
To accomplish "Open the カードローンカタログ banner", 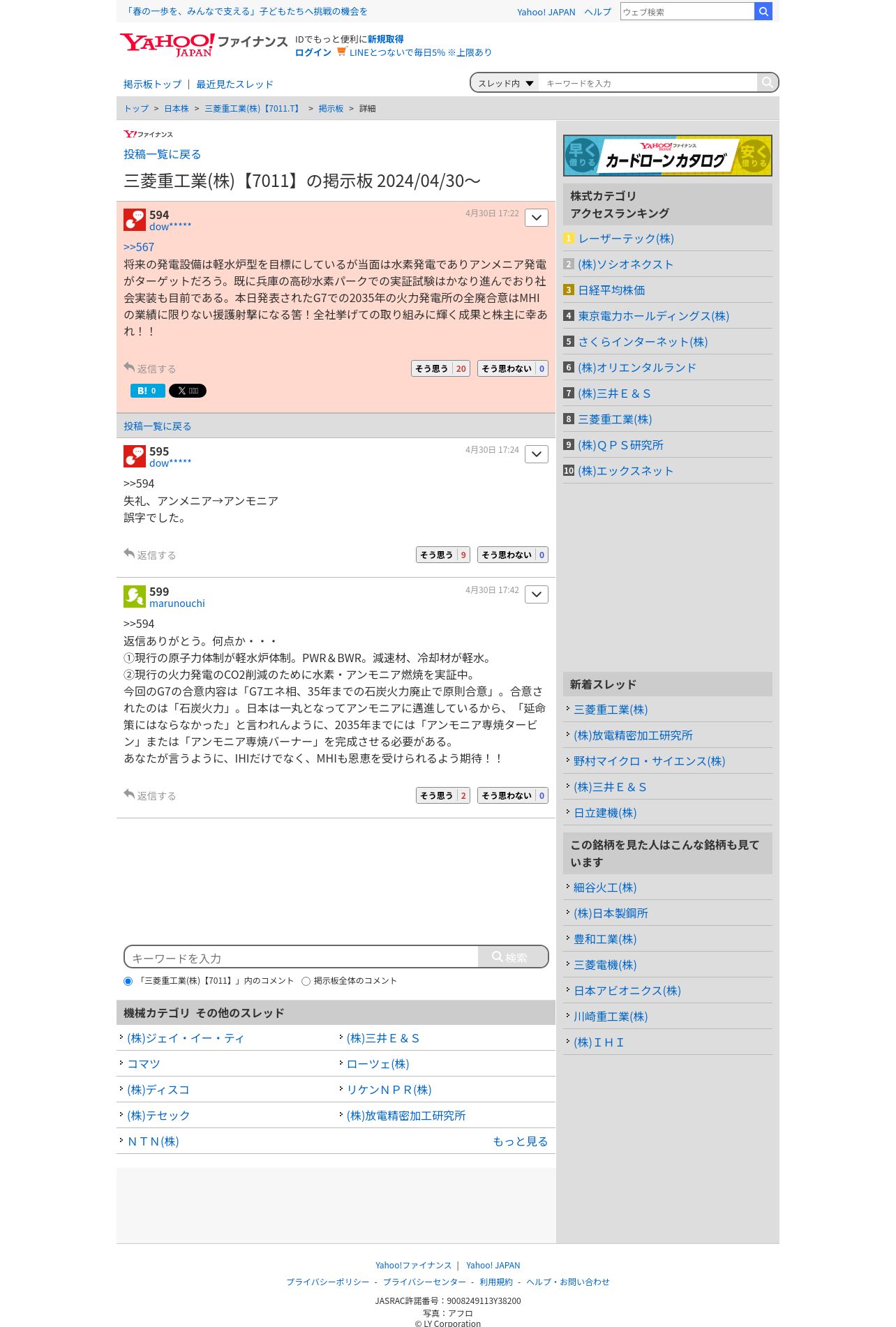I will 667,155.
